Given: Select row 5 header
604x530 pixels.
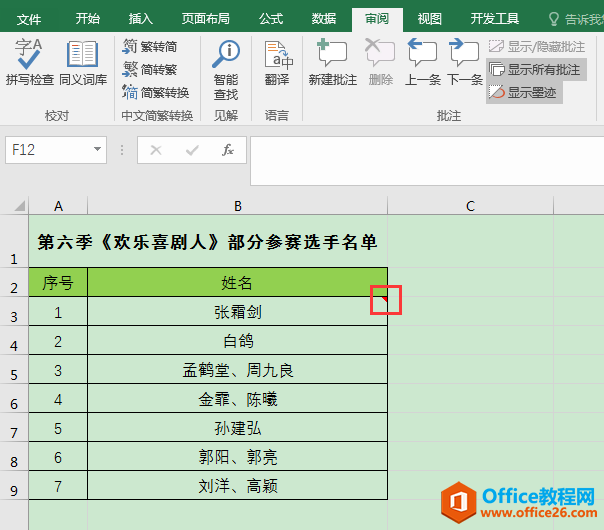Looking at the screenshot, I should click(x=14, y=369).
